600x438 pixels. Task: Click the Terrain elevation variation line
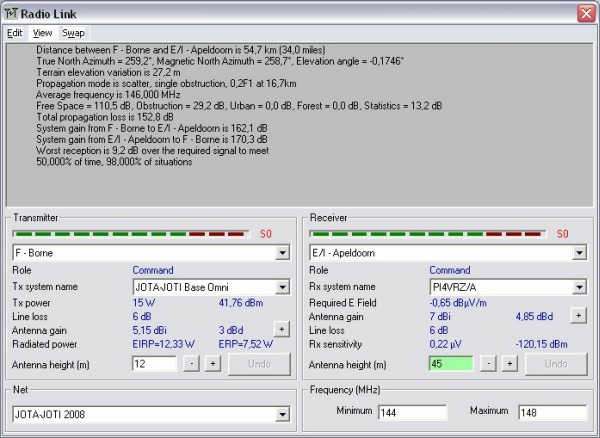click(x=108, y=72)
